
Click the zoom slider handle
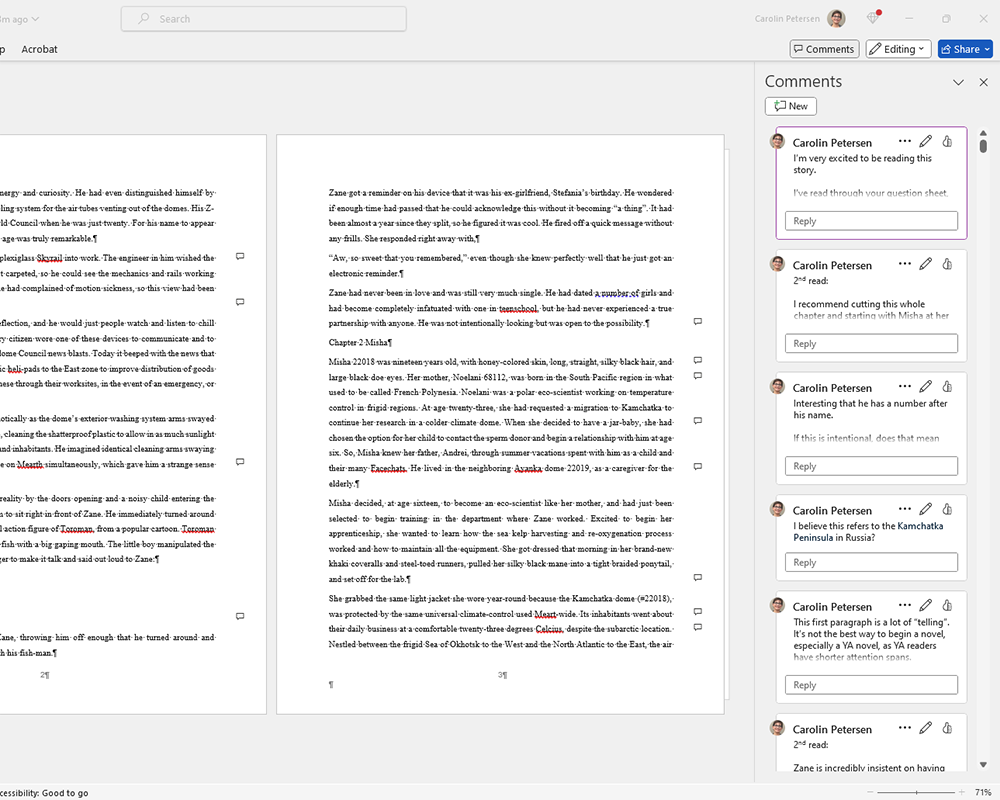(916, 792)
